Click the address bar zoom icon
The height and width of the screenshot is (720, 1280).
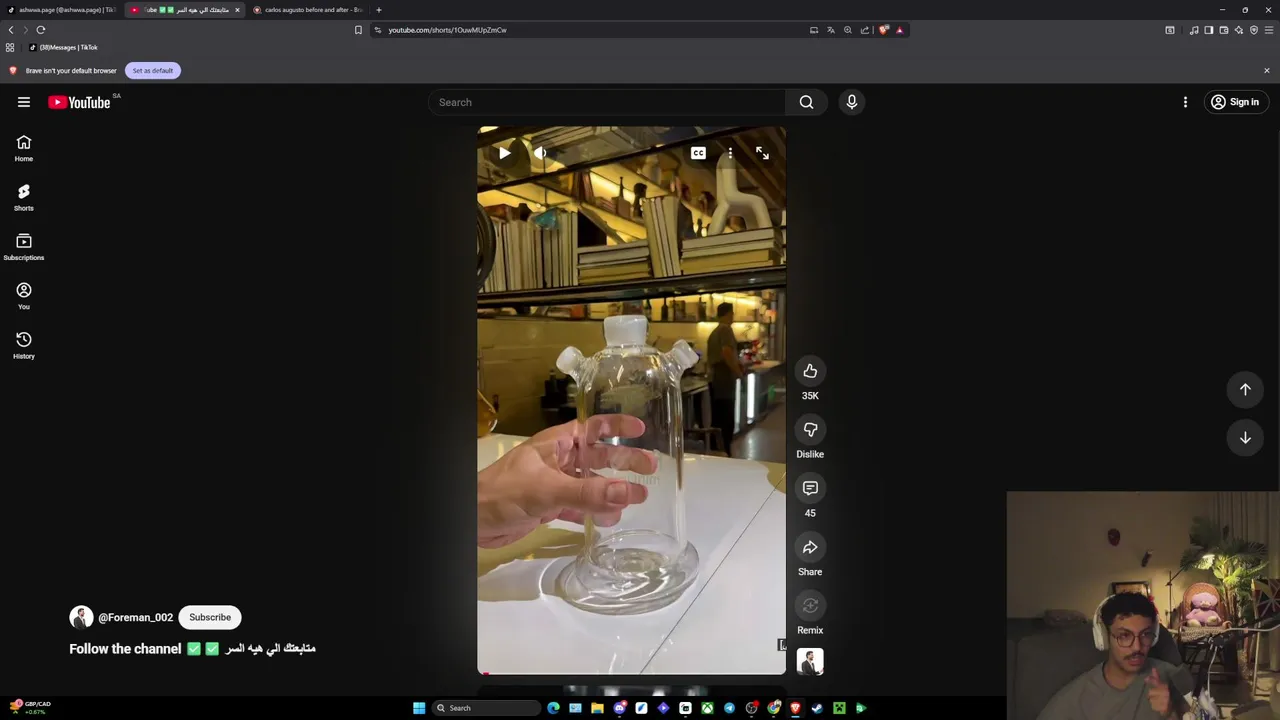click(x=848, y=30)
